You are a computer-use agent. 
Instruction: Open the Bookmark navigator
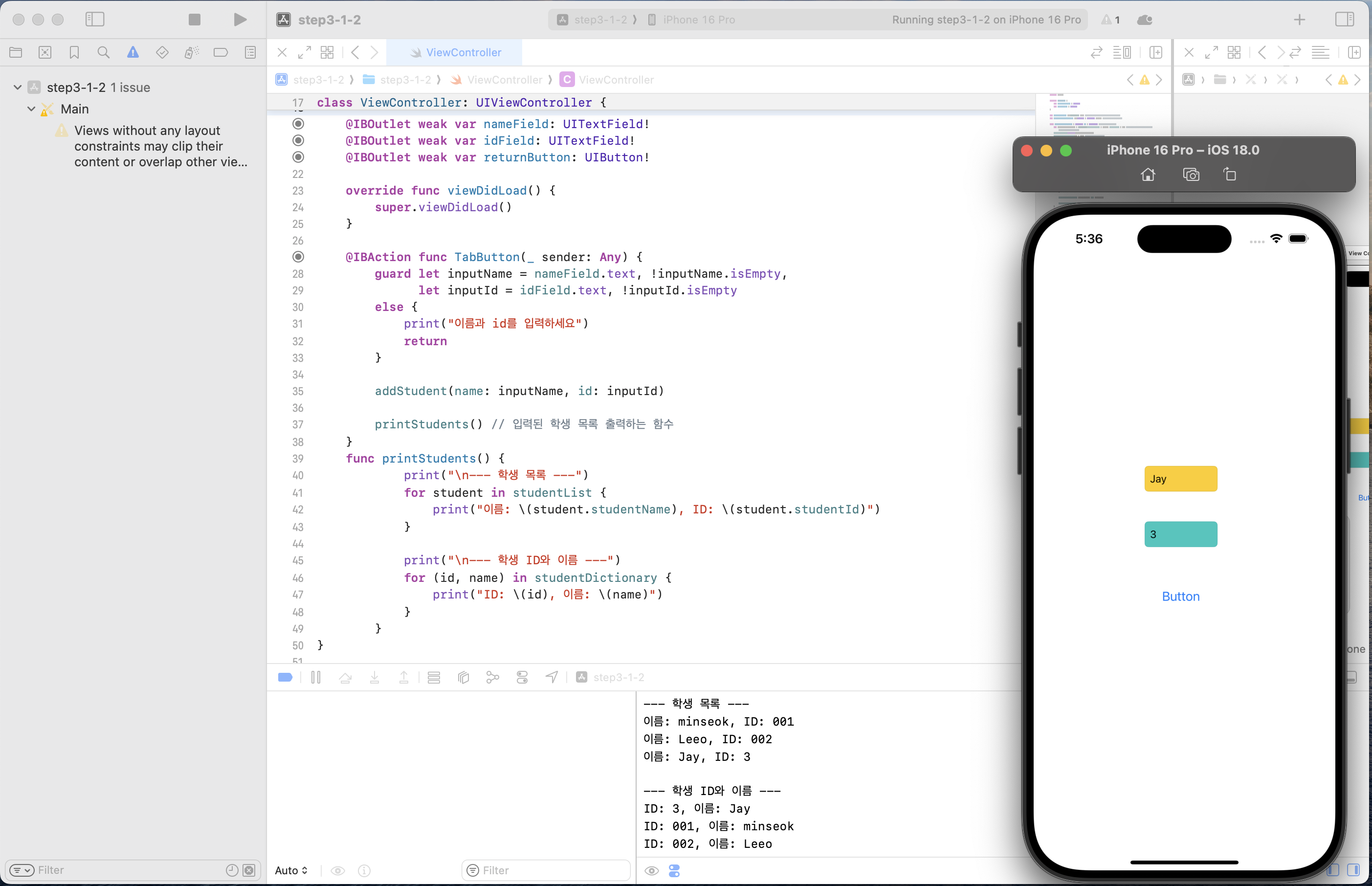[74, 52]
